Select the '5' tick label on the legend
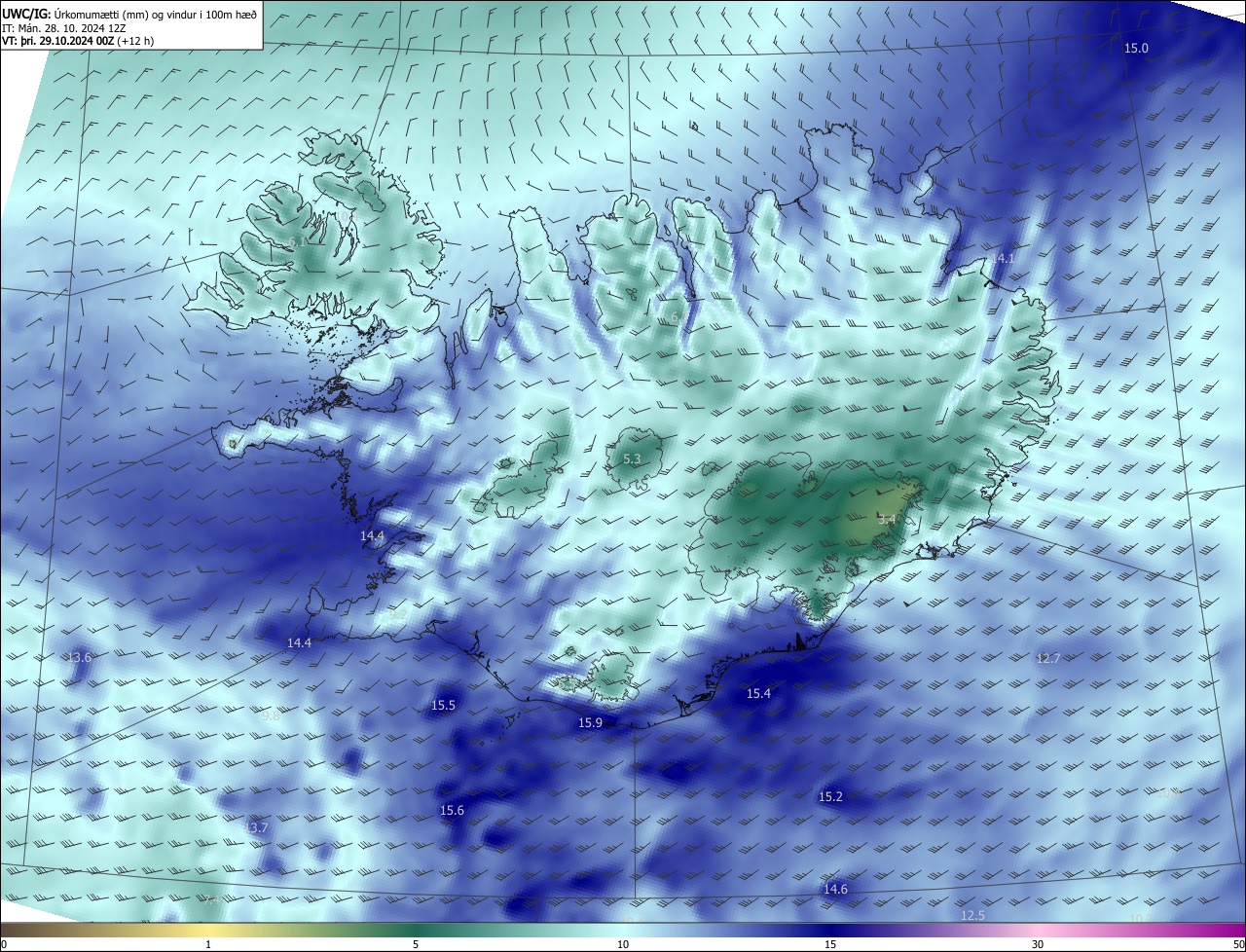 click(x=416, y=945)
